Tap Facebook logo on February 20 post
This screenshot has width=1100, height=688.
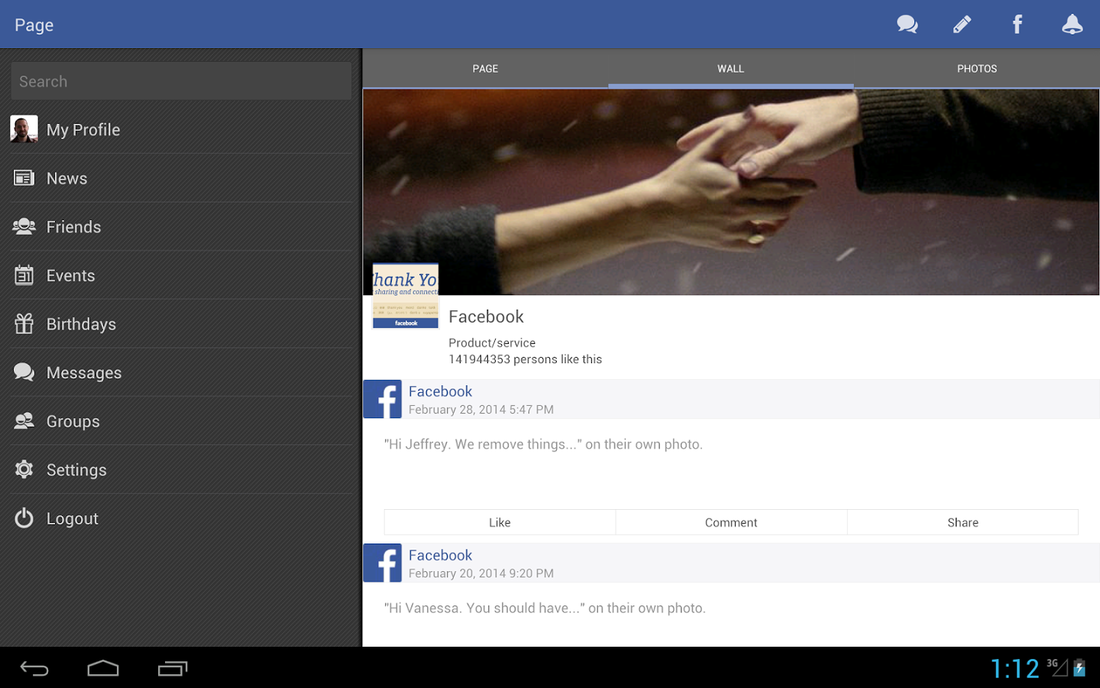tap(382, 562)
